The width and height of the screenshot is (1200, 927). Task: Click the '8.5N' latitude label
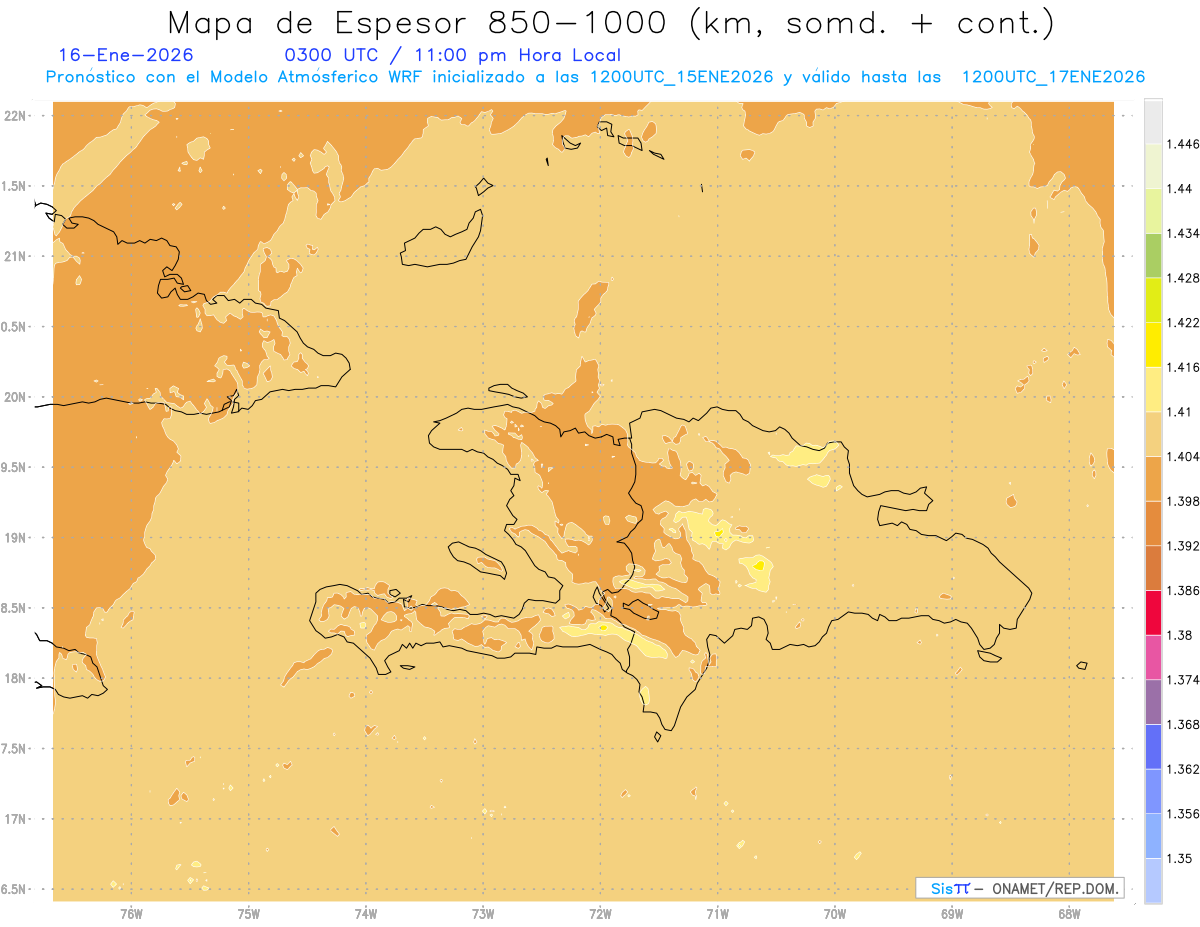coord(15,609)
